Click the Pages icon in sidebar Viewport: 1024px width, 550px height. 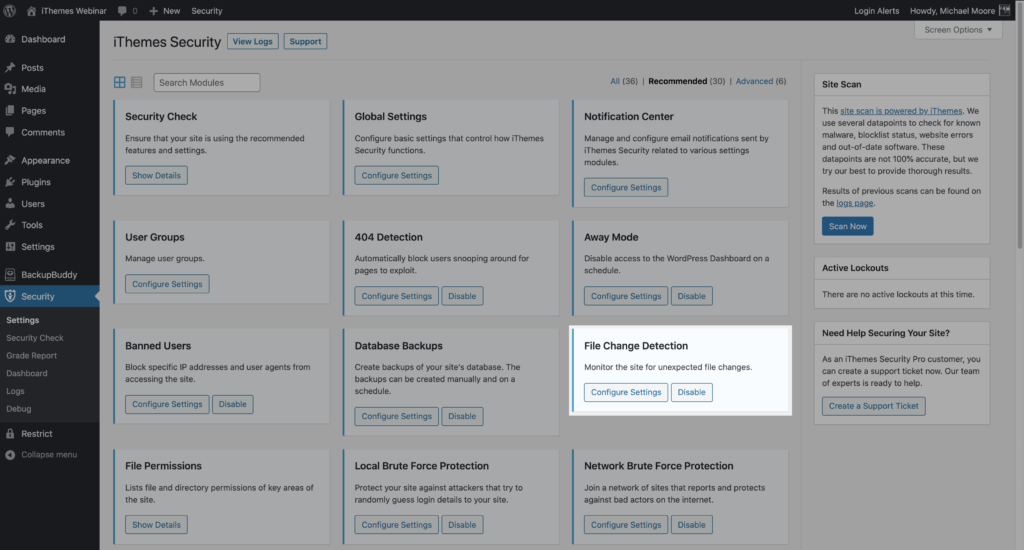10,110
